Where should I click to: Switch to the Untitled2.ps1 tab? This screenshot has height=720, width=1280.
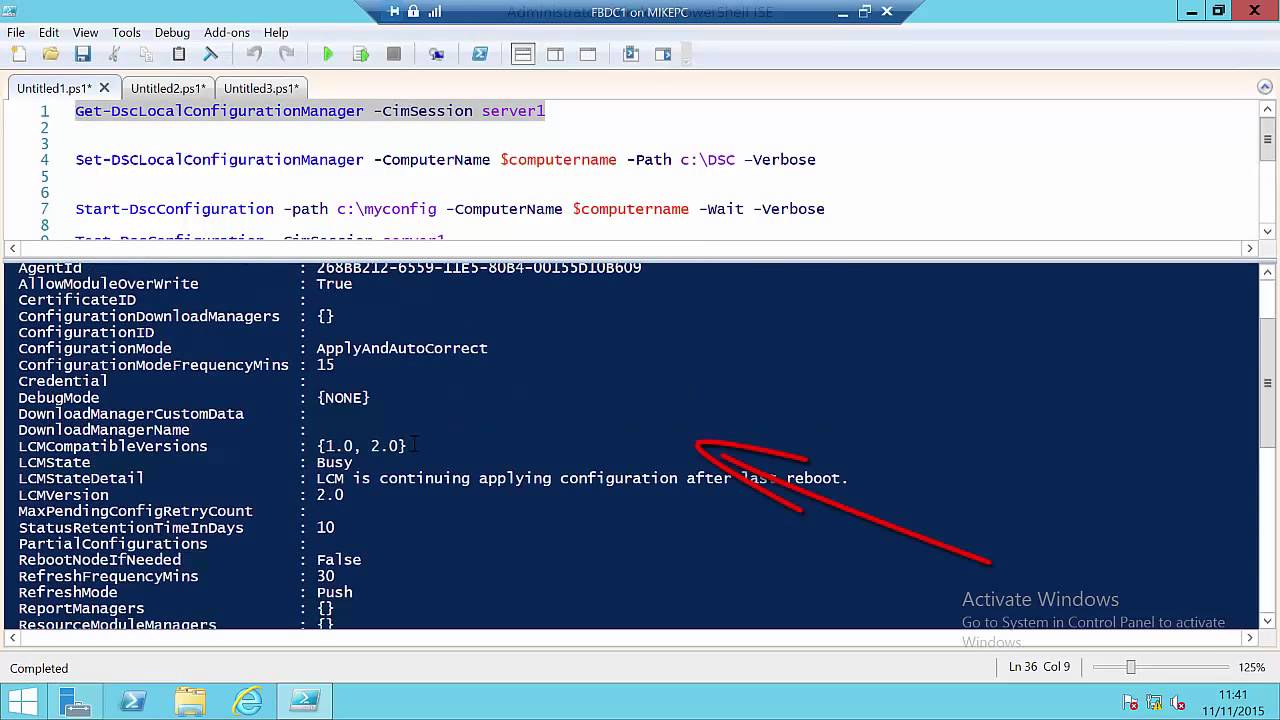(x=168, y=88)
